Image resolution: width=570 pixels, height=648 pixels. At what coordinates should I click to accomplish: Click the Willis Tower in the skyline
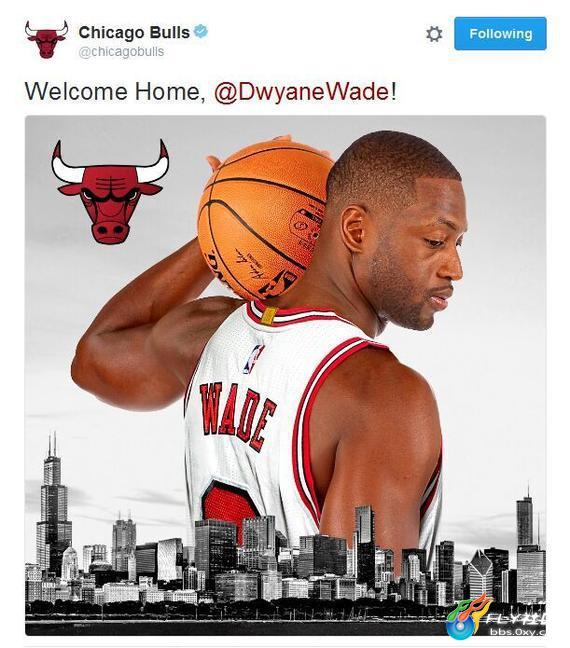[53, 502]
